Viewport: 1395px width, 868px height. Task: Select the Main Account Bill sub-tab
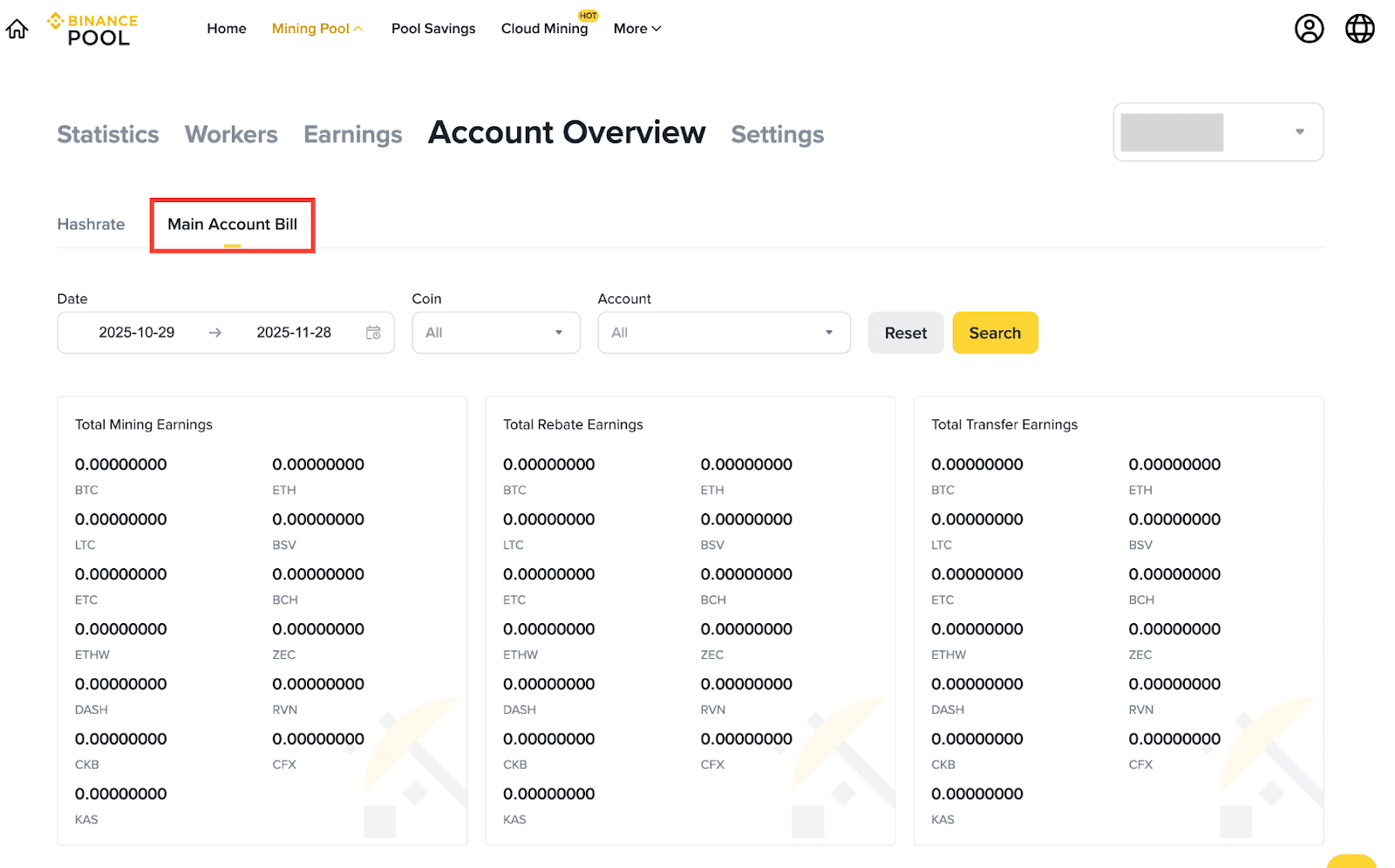[x=232, y=224]
